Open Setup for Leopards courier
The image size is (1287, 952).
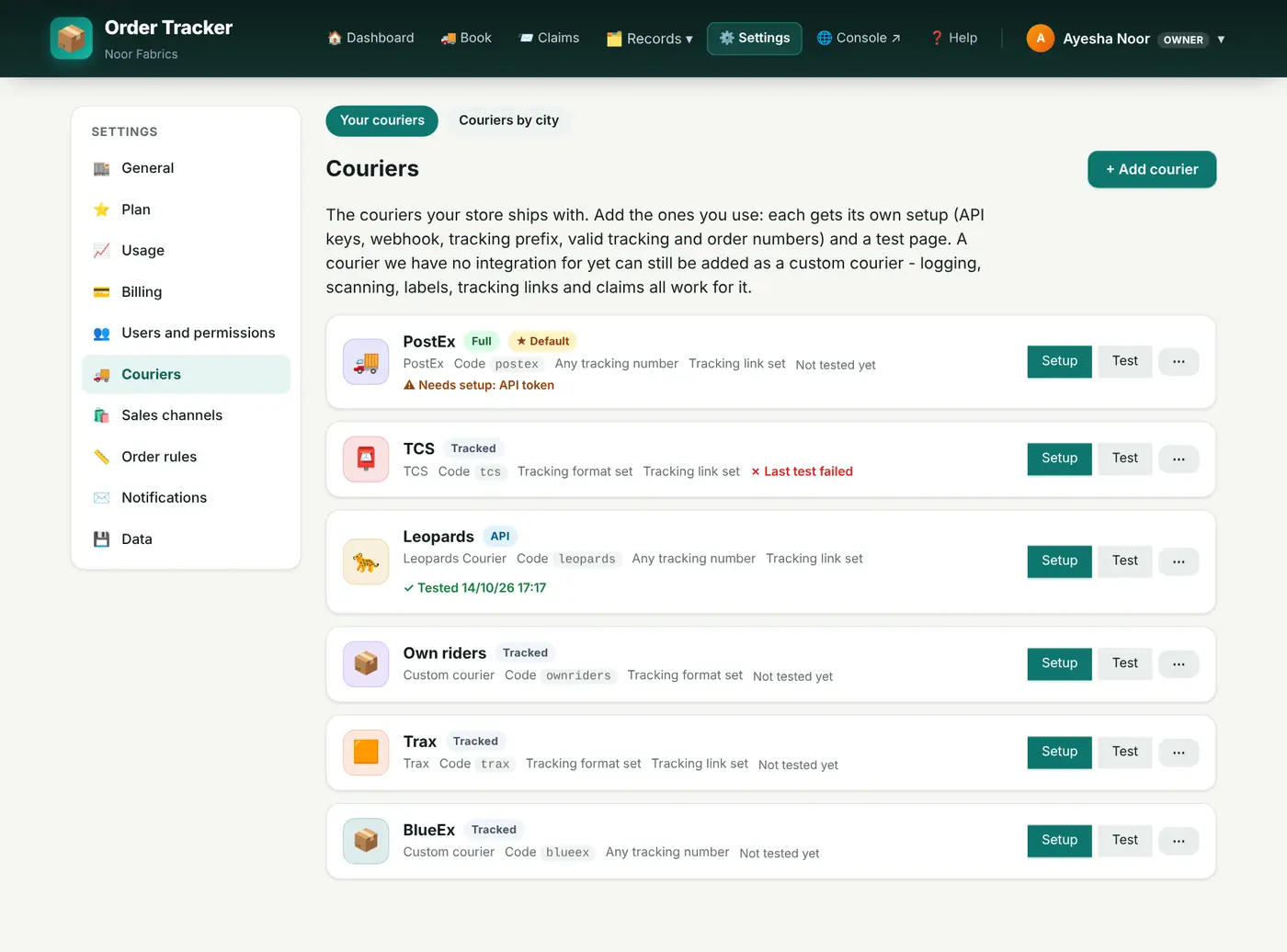click(x=1059, y=561)
